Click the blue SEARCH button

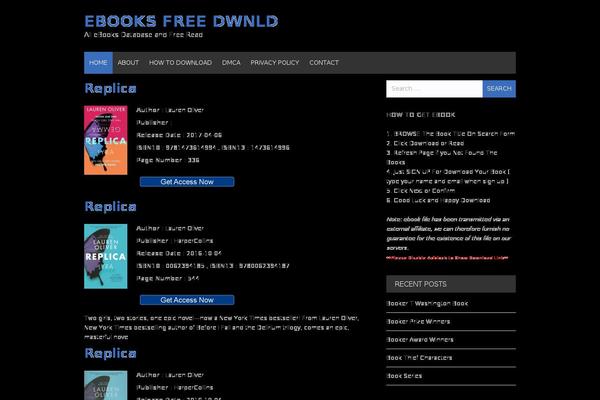click(499, 88)
